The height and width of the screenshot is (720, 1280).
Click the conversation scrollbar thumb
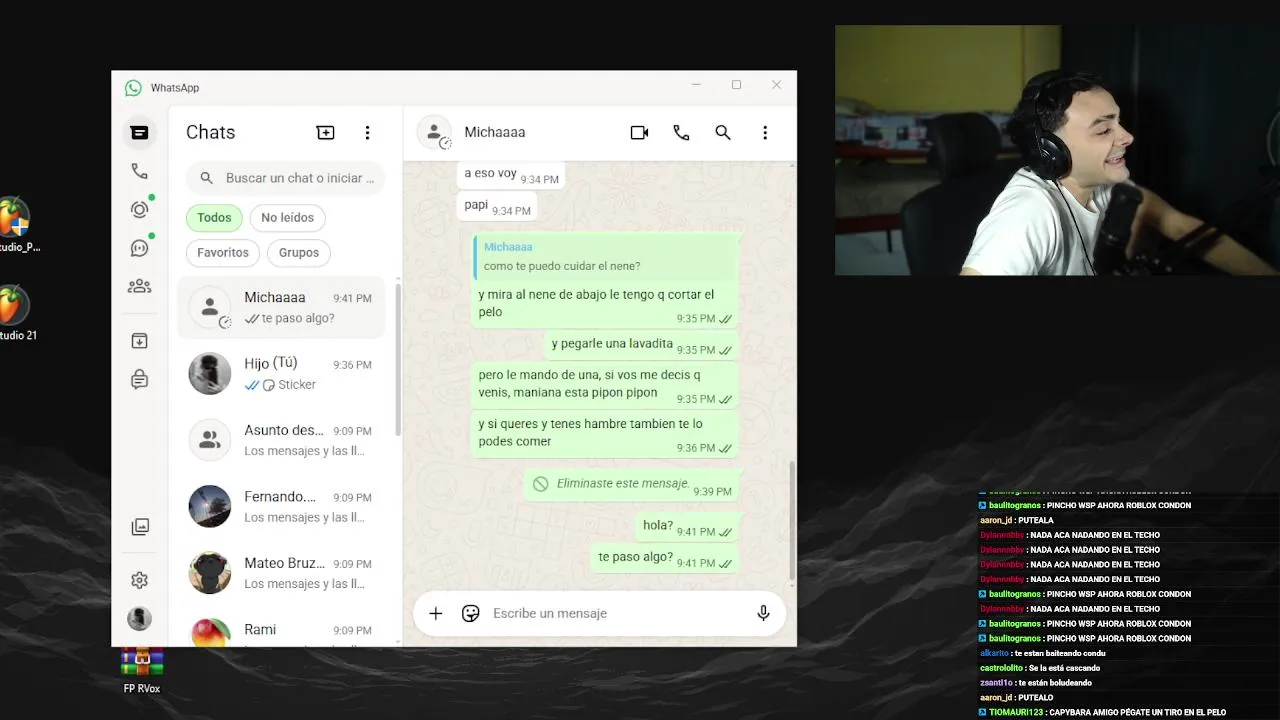[x=793, y=522]
